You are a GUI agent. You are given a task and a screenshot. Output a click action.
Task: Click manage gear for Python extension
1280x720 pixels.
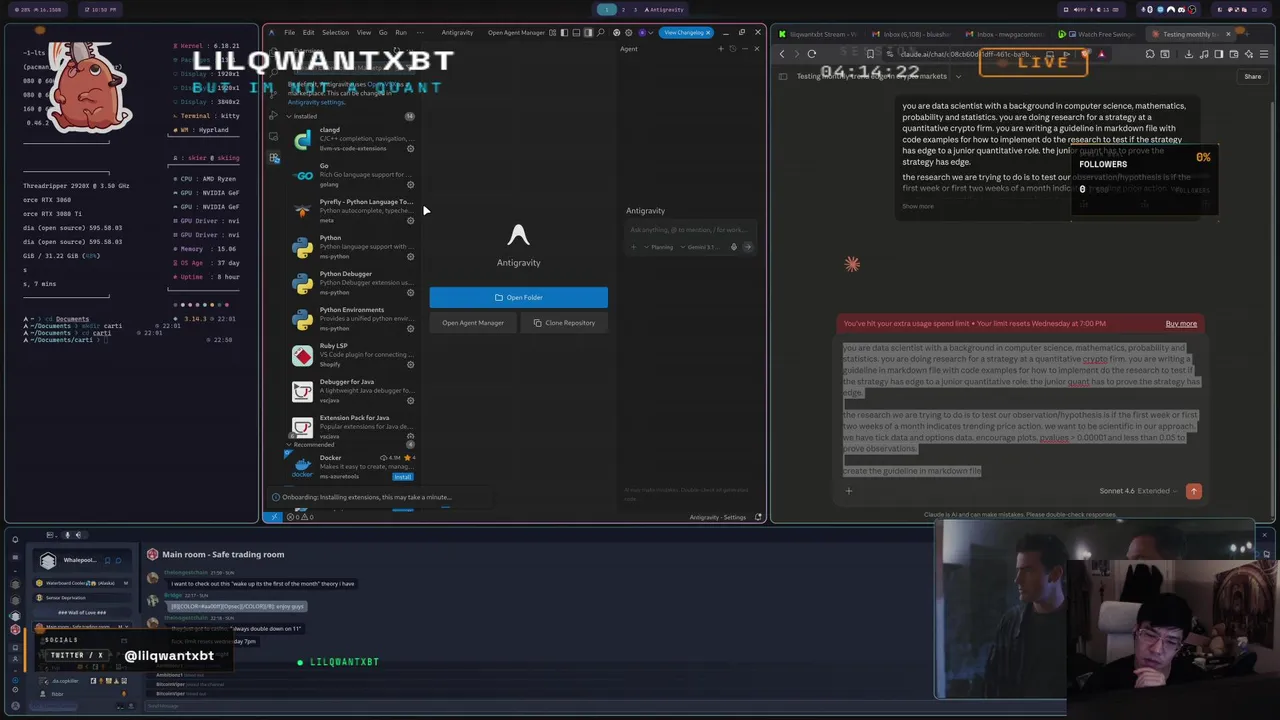[410, 256]
